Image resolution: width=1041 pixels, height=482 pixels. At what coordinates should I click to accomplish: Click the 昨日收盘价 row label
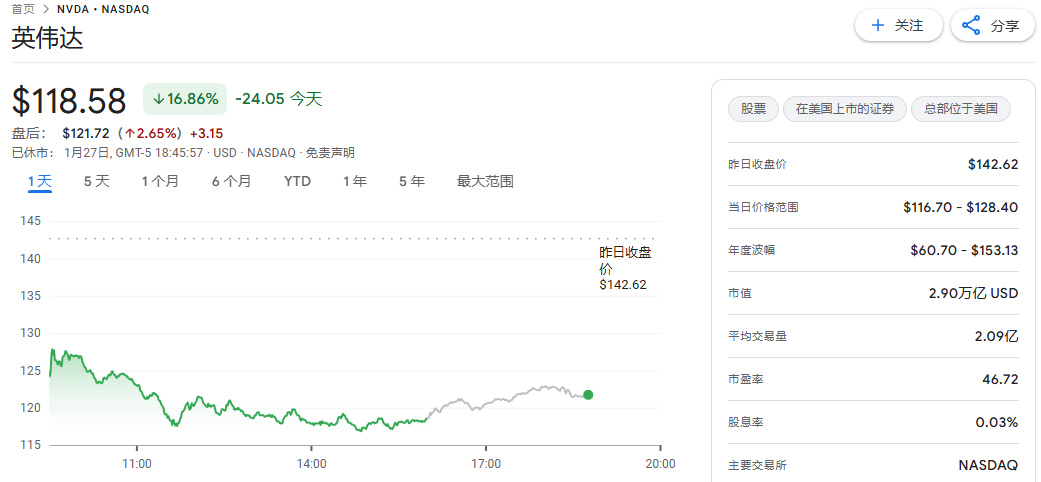click(757, 164)
